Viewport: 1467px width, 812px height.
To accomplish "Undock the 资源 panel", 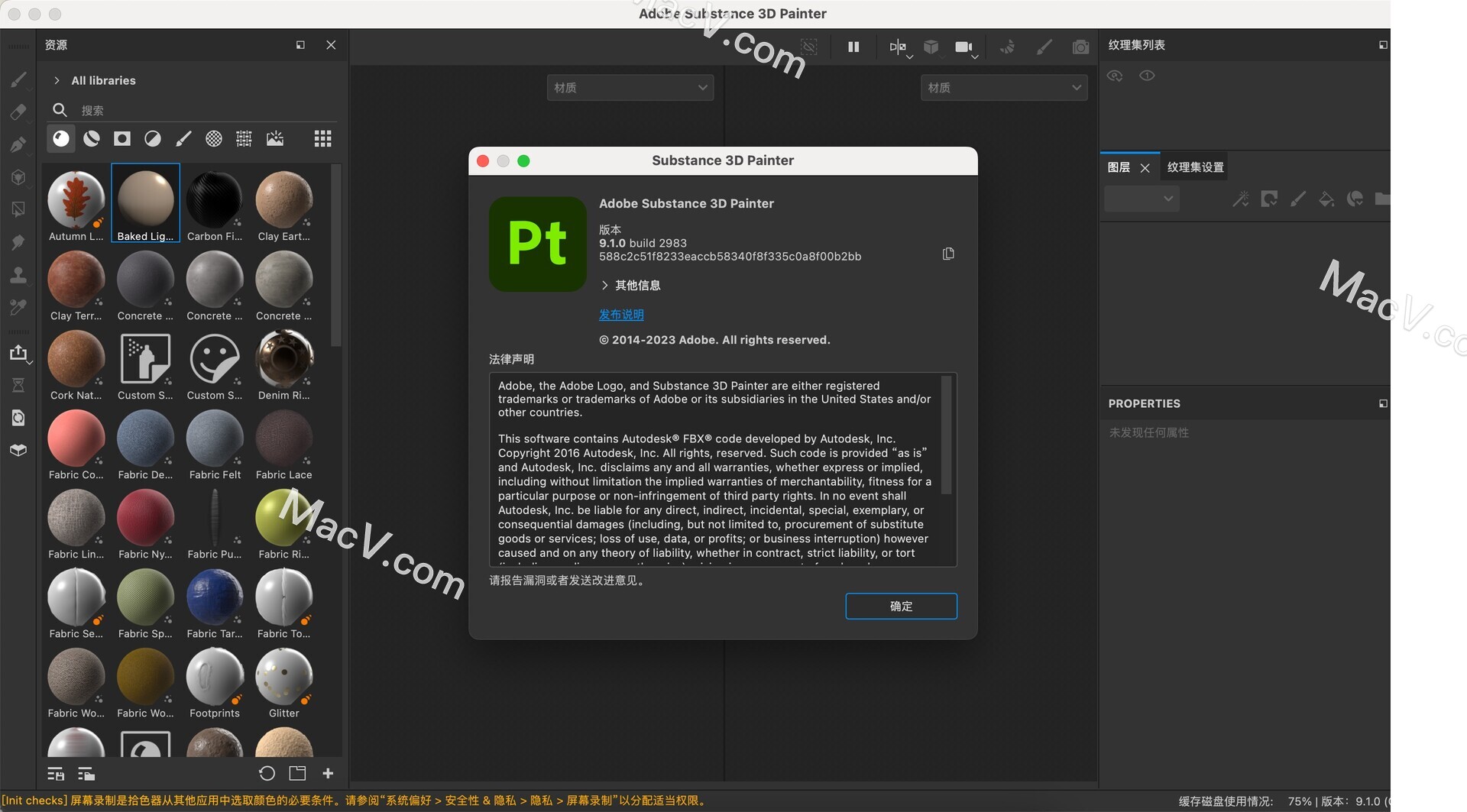I will coord(300,45).
